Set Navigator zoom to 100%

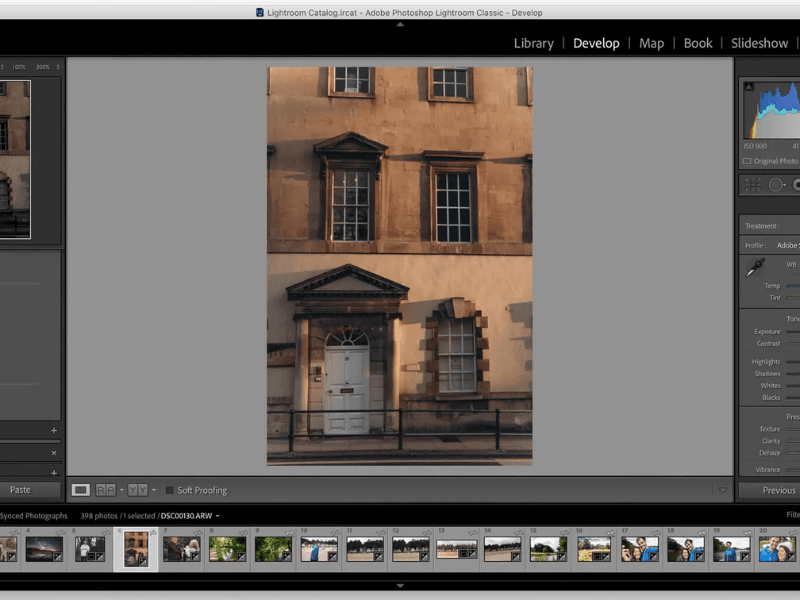pos(19,67)
